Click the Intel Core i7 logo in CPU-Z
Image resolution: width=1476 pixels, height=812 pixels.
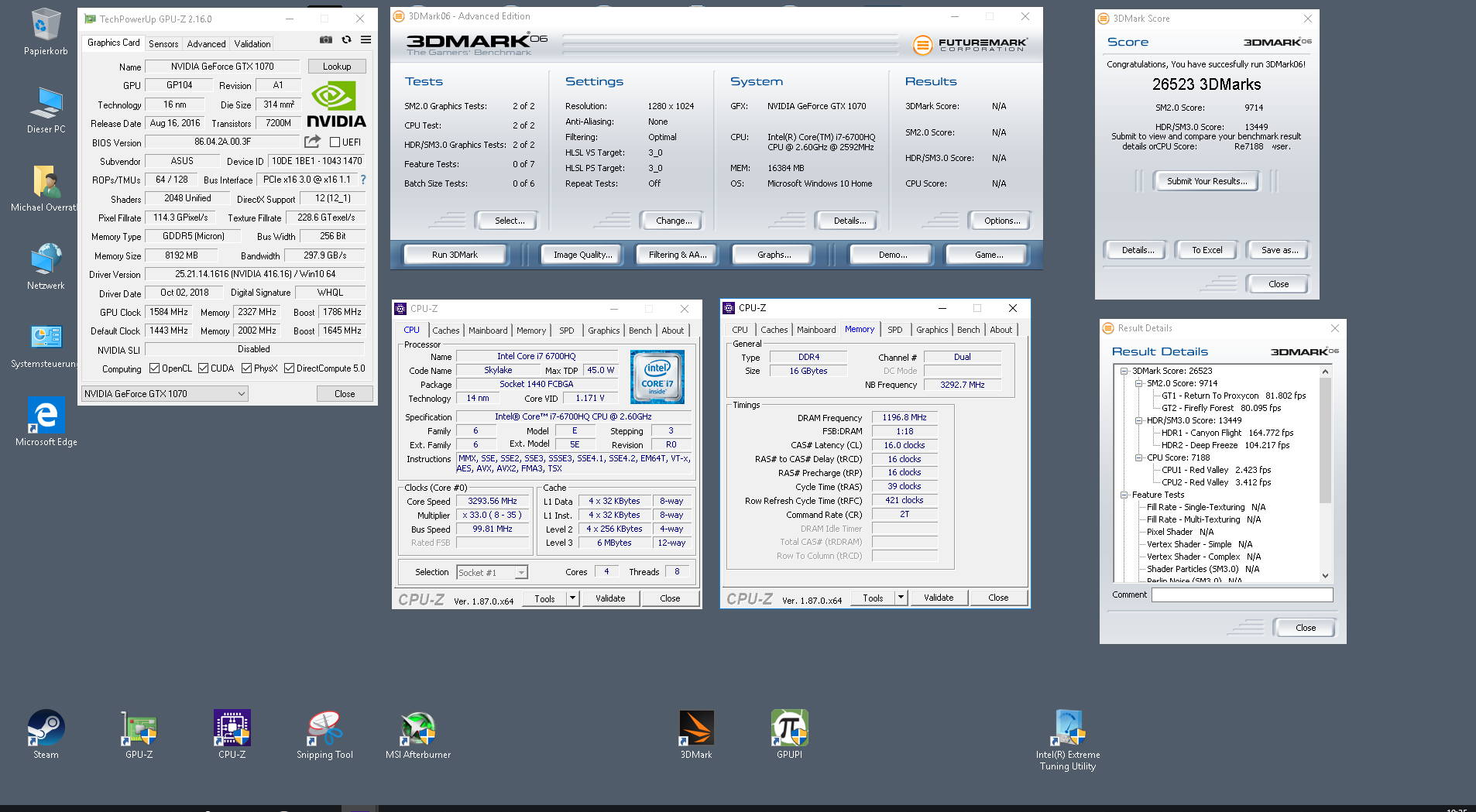[657, 377]
